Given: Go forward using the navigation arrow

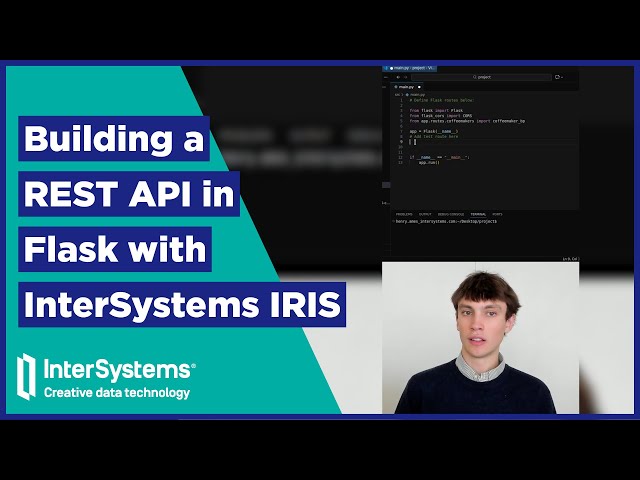Looking at the screenshot, I should 405,77.
